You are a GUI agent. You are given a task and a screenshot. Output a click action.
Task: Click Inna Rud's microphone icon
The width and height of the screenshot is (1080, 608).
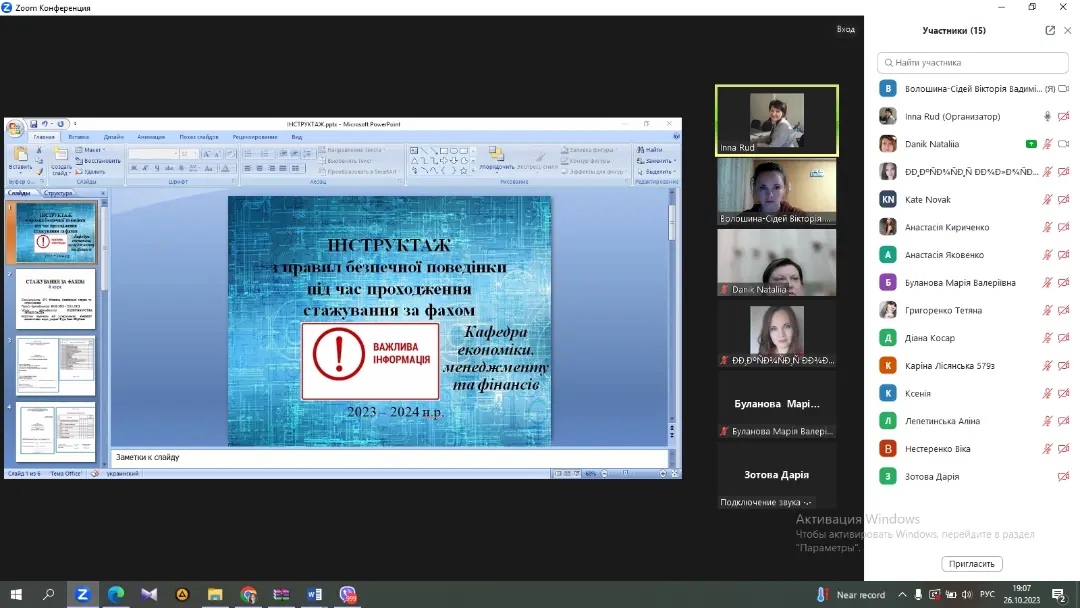pos(1047,116)
